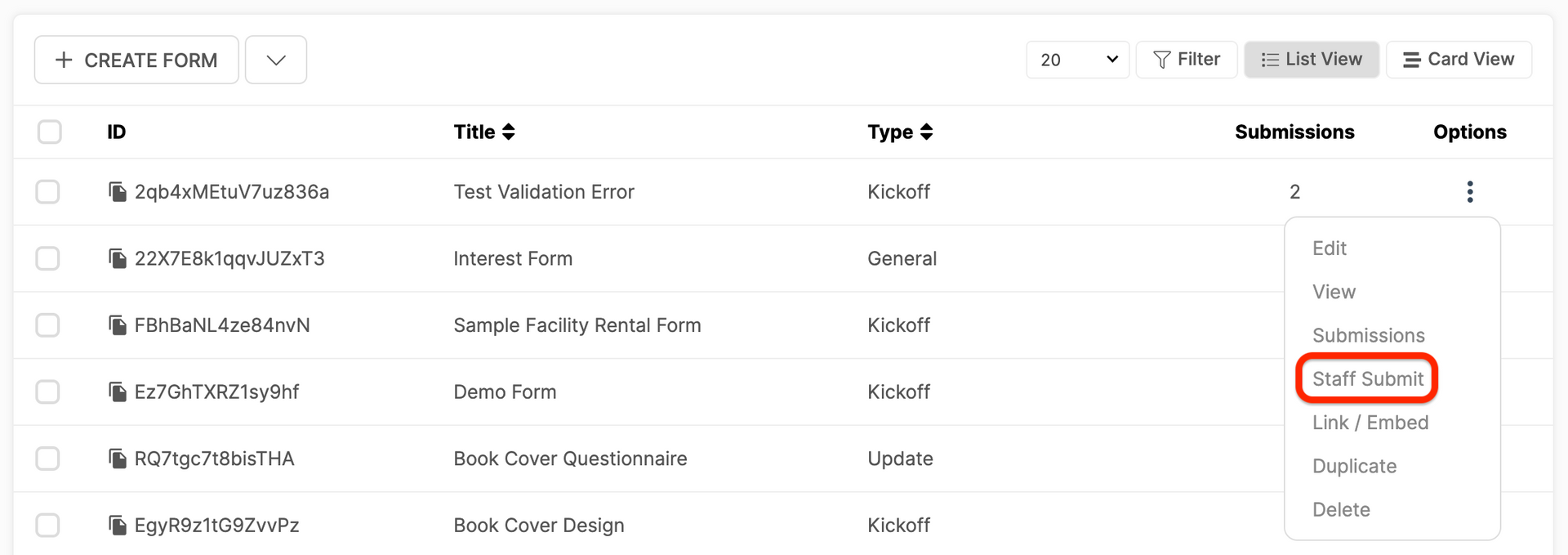Tick the select-all checkbox in header

(50, 132)
